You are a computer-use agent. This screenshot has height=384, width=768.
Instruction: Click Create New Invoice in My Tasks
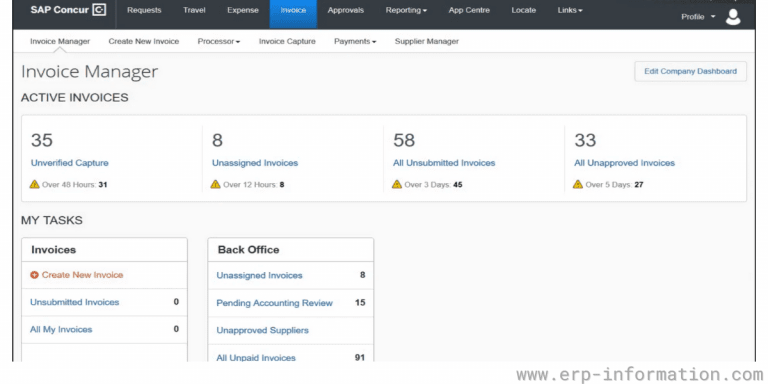[x=82, y=275]
